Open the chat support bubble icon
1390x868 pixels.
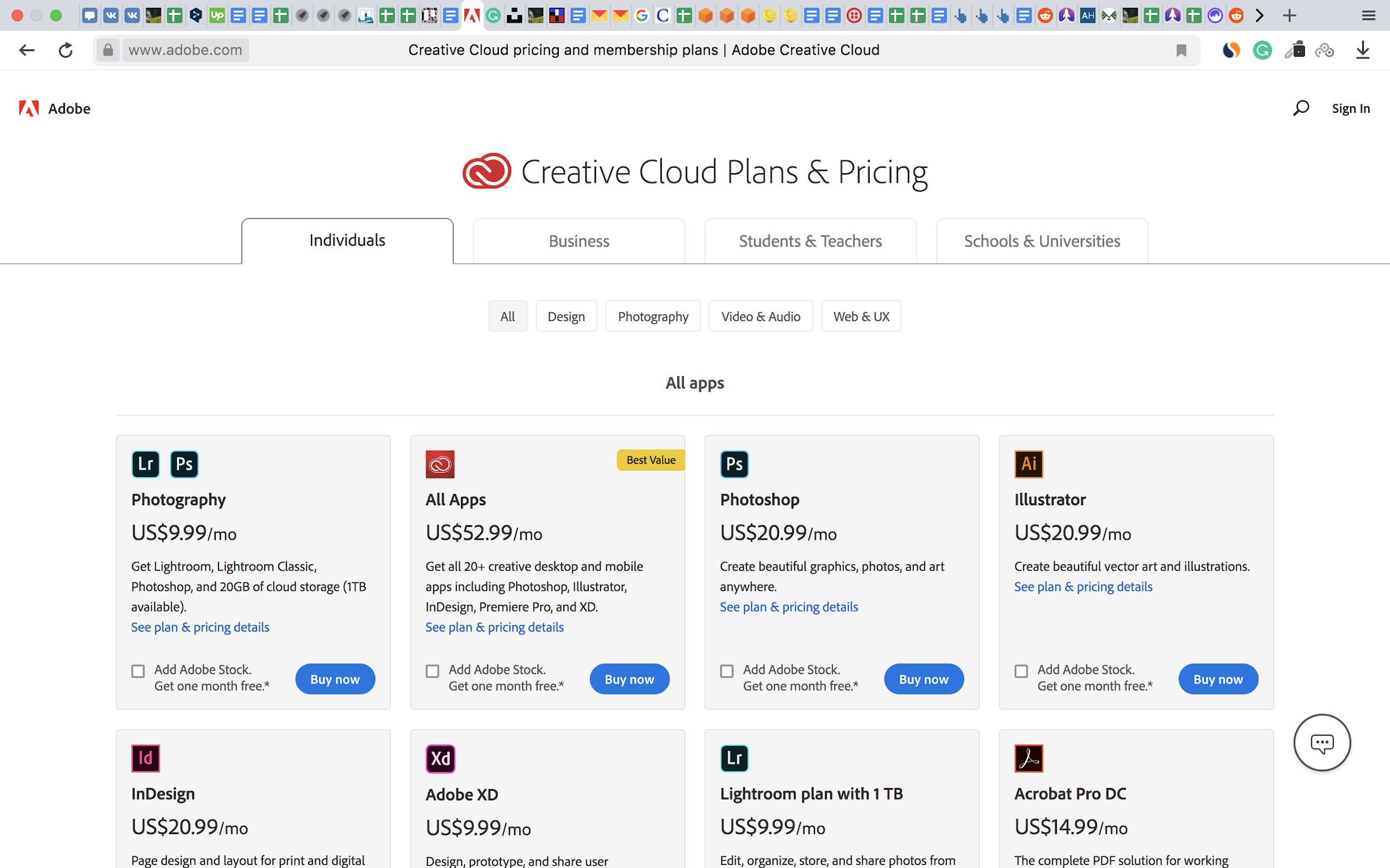[1322, 743]
